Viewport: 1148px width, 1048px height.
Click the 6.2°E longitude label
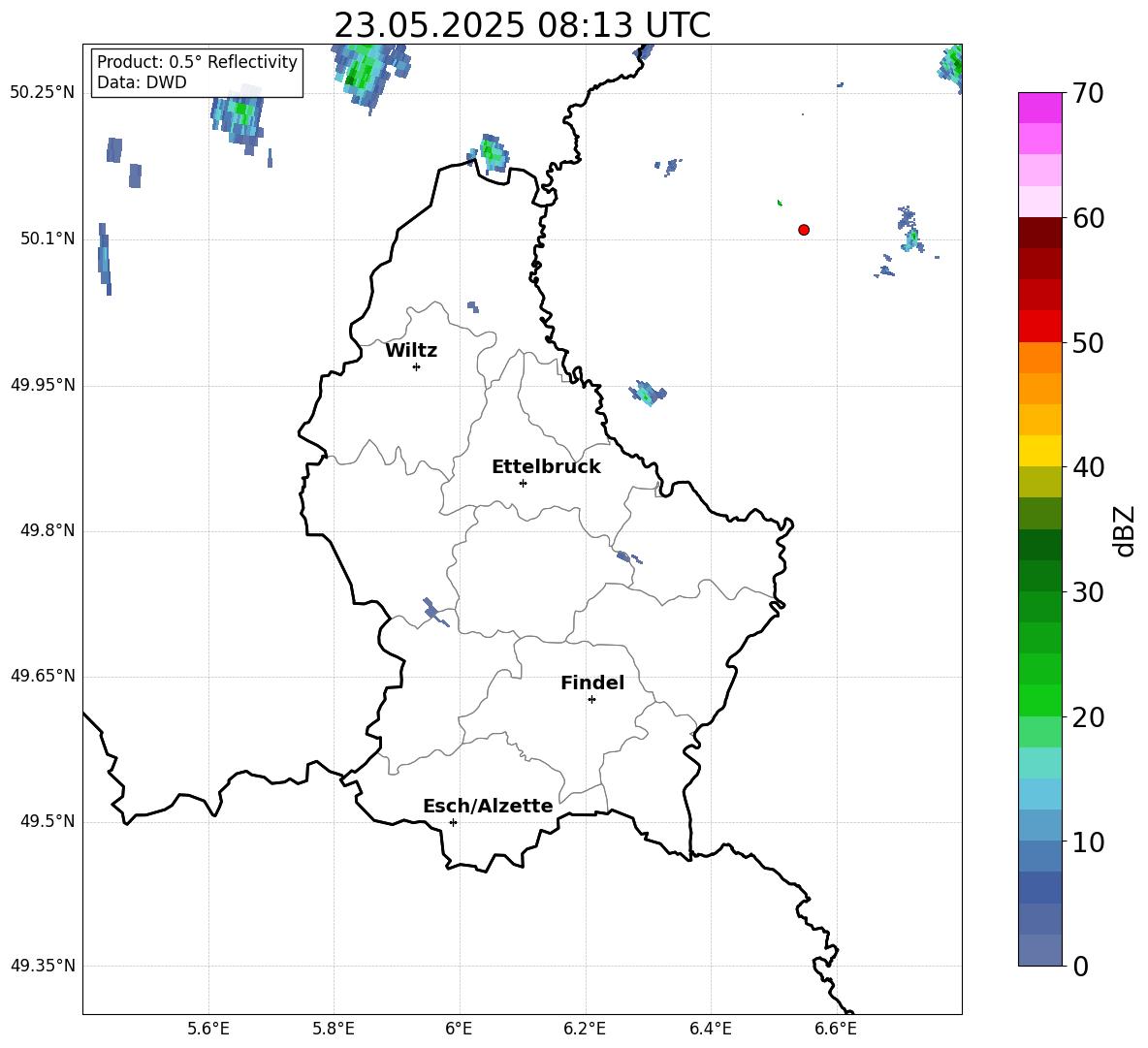tap(585, 1029)
